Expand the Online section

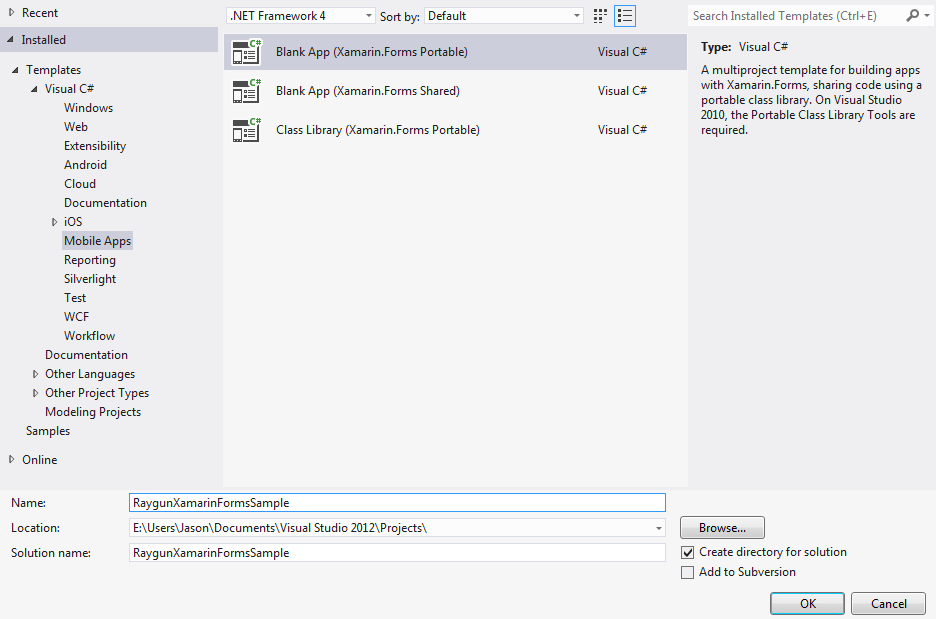pyautogui.click(x=11, y=460)
